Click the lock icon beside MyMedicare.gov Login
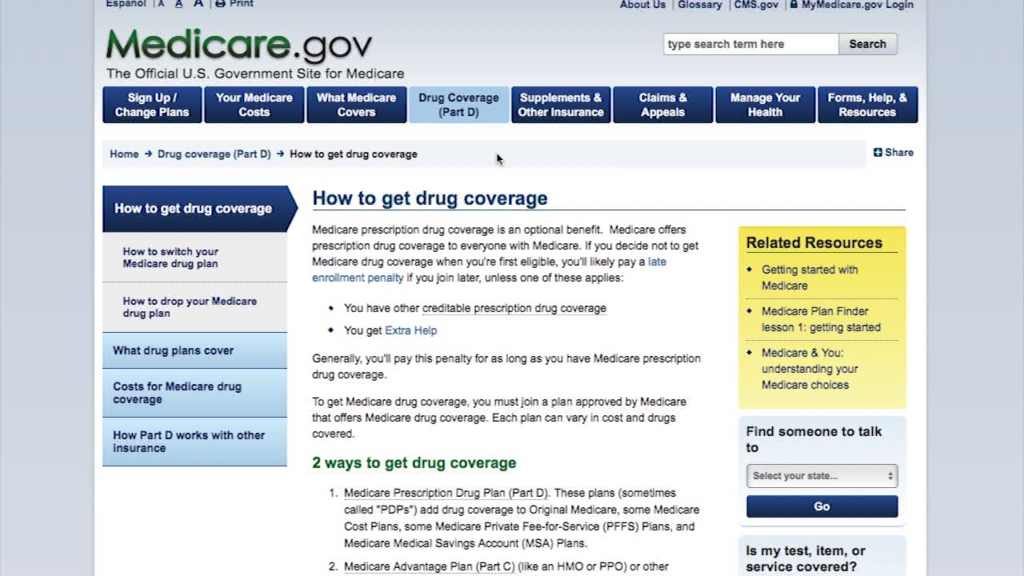 [x=793, y=5]
